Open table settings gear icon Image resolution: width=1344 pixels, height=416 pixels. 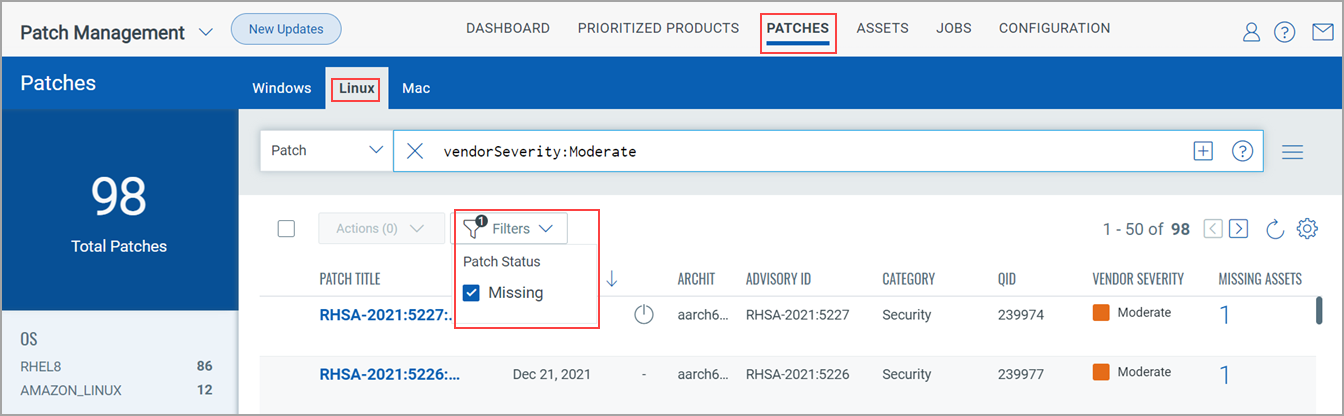click(x=1306, y=229)
